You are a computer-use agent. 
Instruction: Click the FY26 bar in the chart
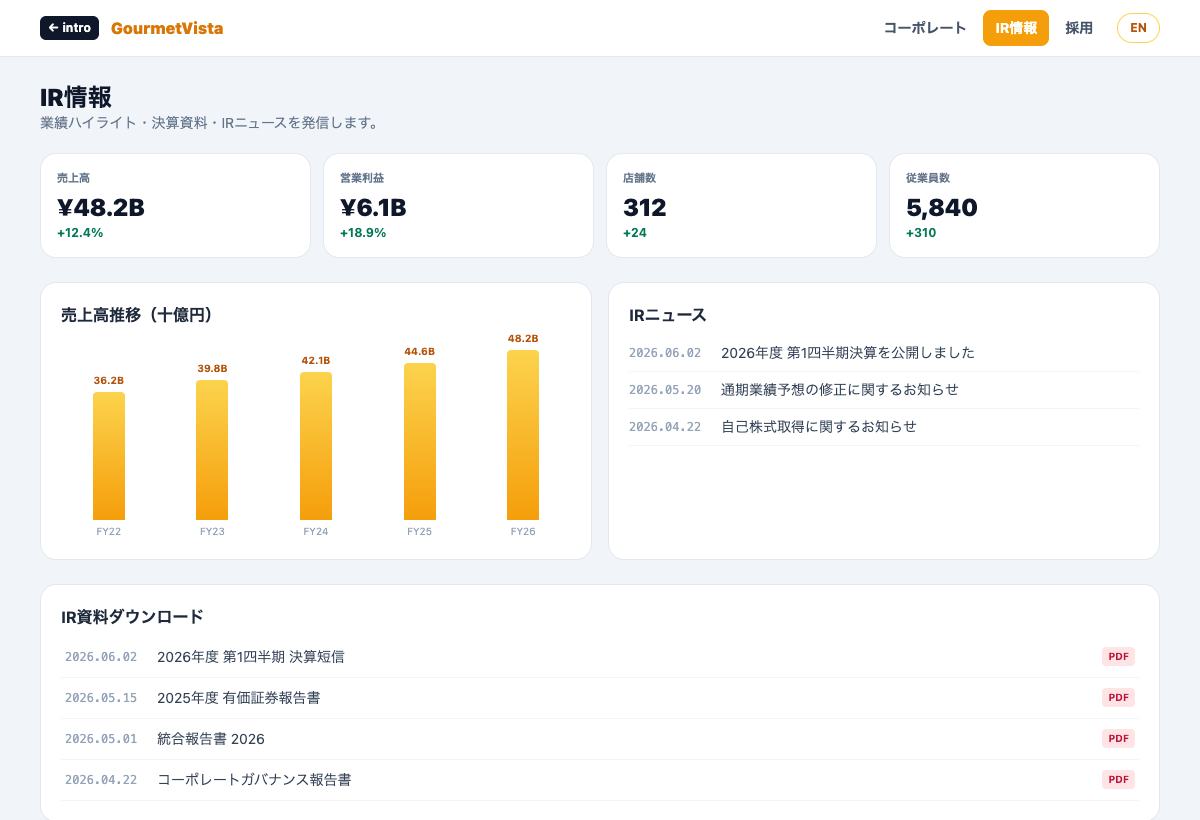[523, 435]
